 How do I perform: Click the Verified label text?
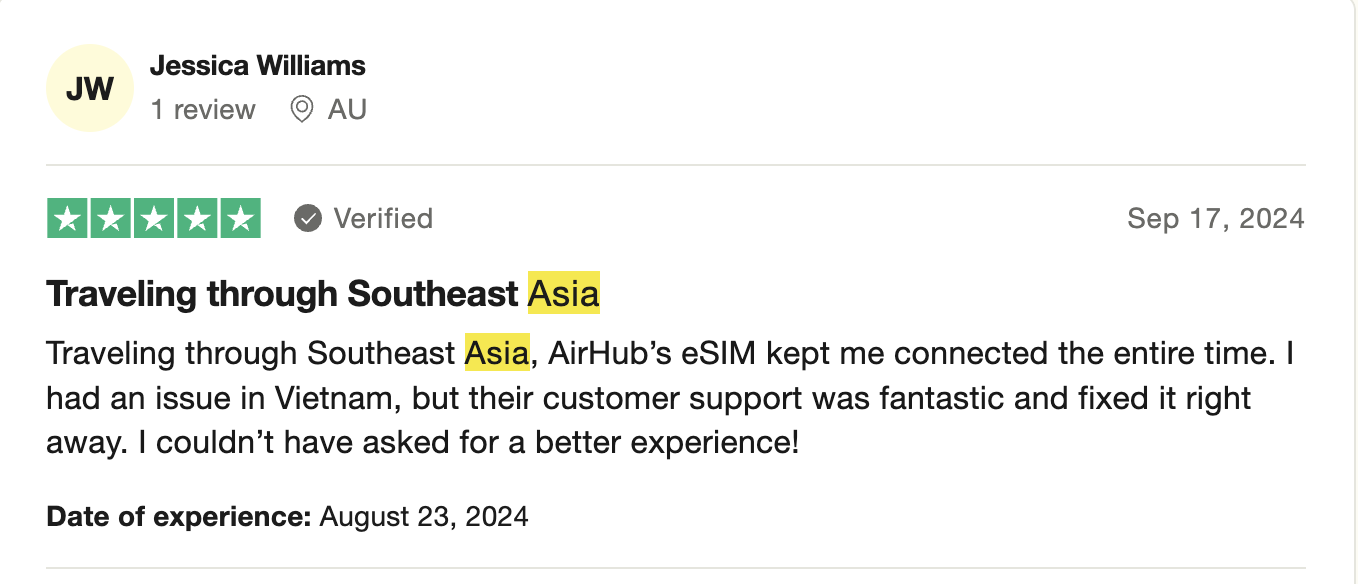(x=383, y=218)
